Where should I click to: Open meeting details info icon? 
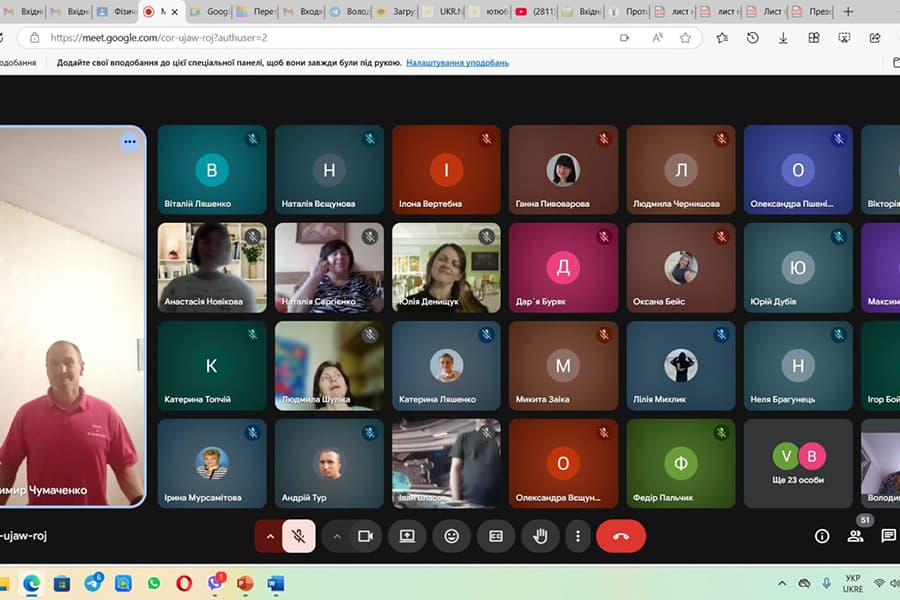pos(822,536)
